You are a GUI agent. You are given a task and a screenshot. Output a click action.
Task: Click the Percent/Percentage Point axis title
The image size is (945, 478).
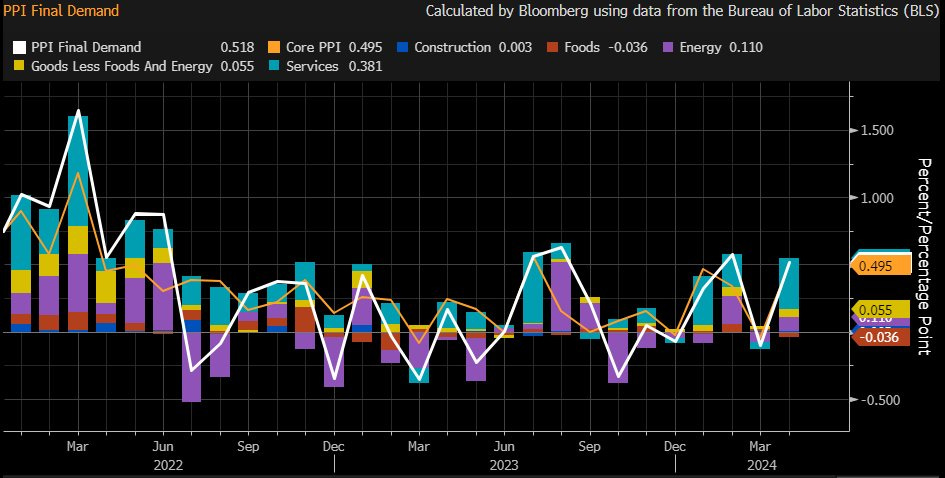point(924,255)
